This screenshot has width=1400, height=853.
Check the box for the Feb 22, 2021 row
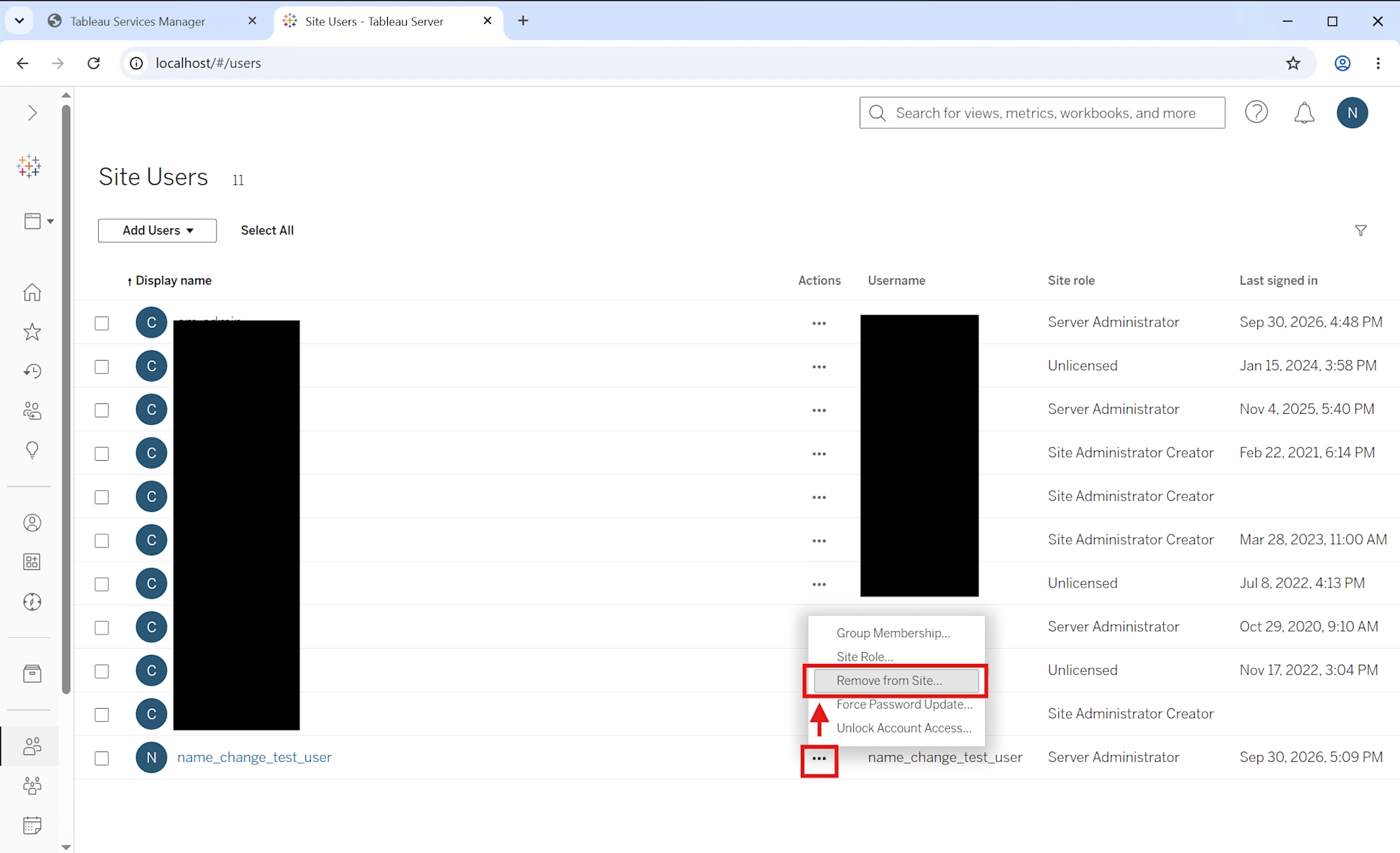point(102,453)
